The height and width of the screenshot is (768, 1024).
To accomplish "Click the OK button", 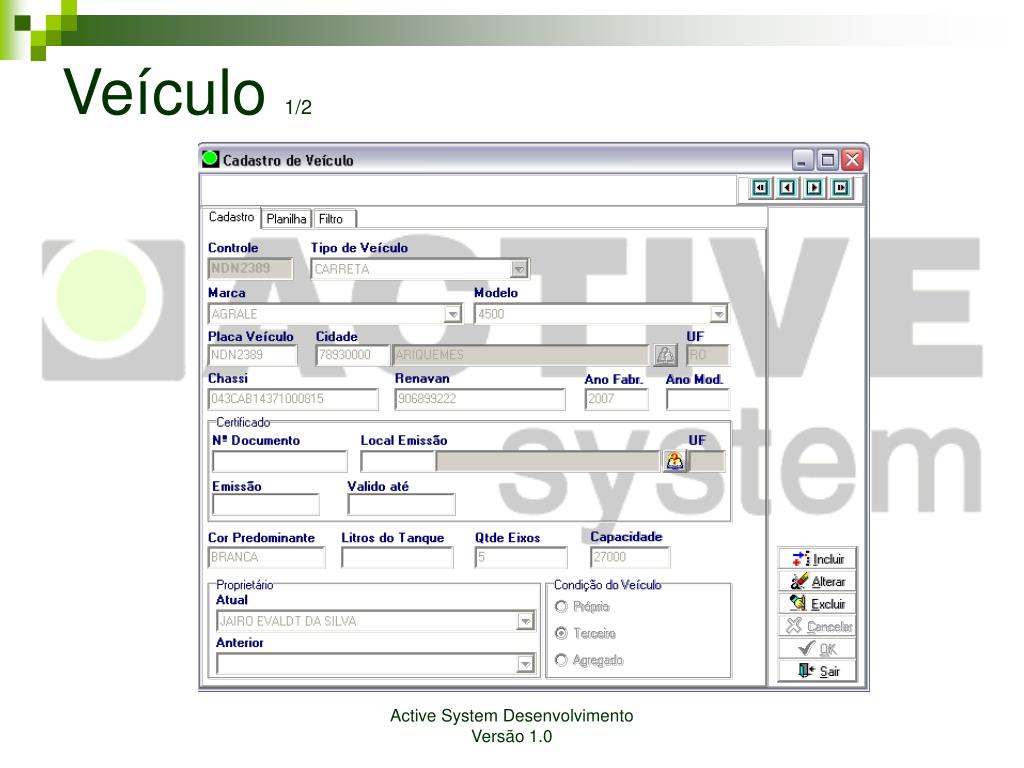I will tap(817, 648).
